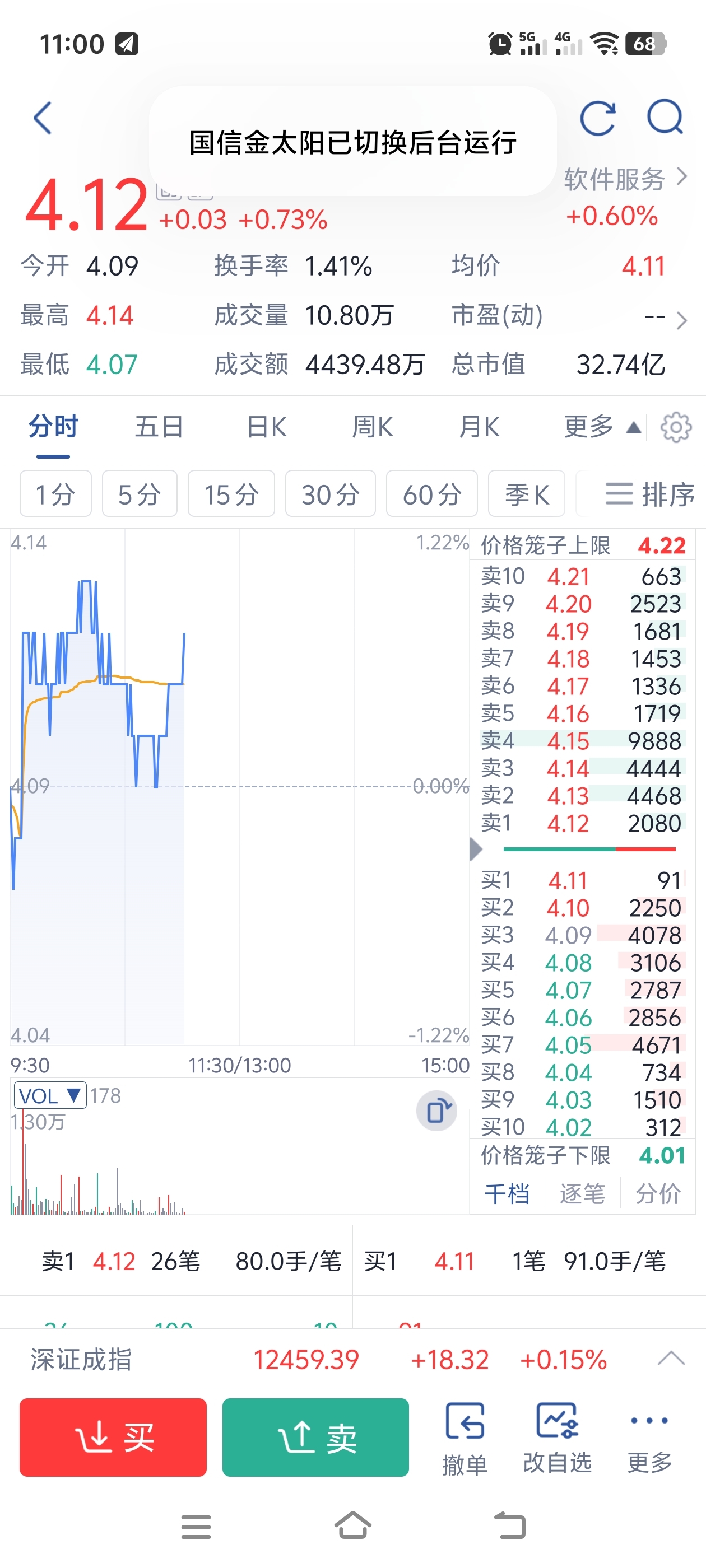This screenshot has height=1568, width=706.
Task: Select the 15分 interval option
Action: [231, 494]
